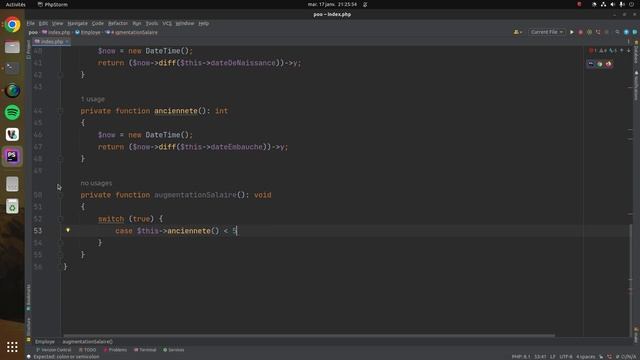
Task: Open the Terminal tool window
Action: (145, 350)
